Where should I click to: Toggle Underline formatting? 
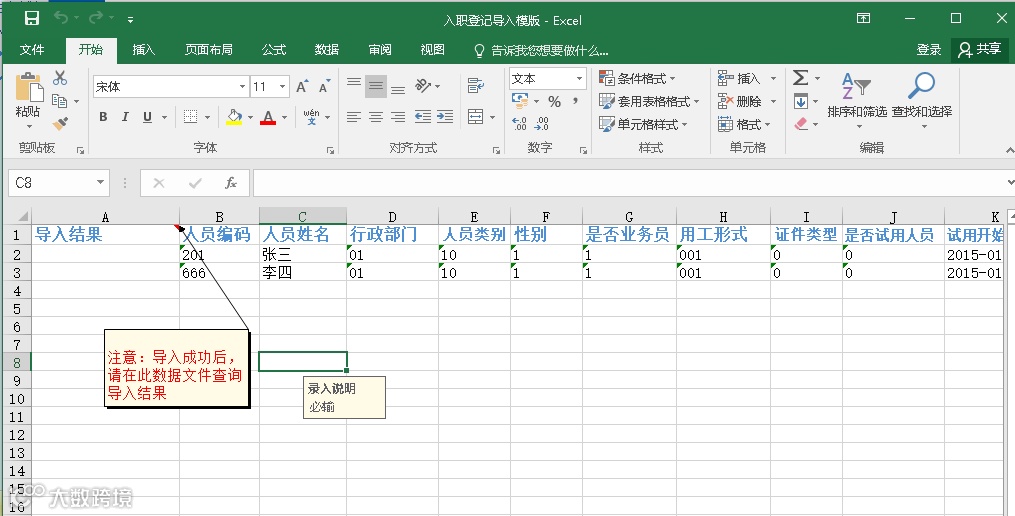[147, 117]
